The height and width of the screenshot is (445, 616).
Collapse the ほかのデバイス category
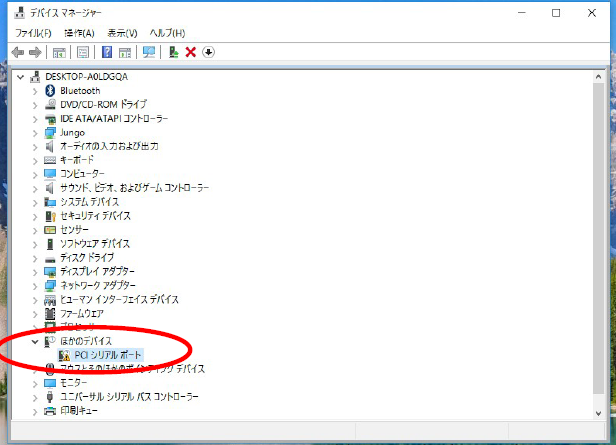[x=36, y=341]
